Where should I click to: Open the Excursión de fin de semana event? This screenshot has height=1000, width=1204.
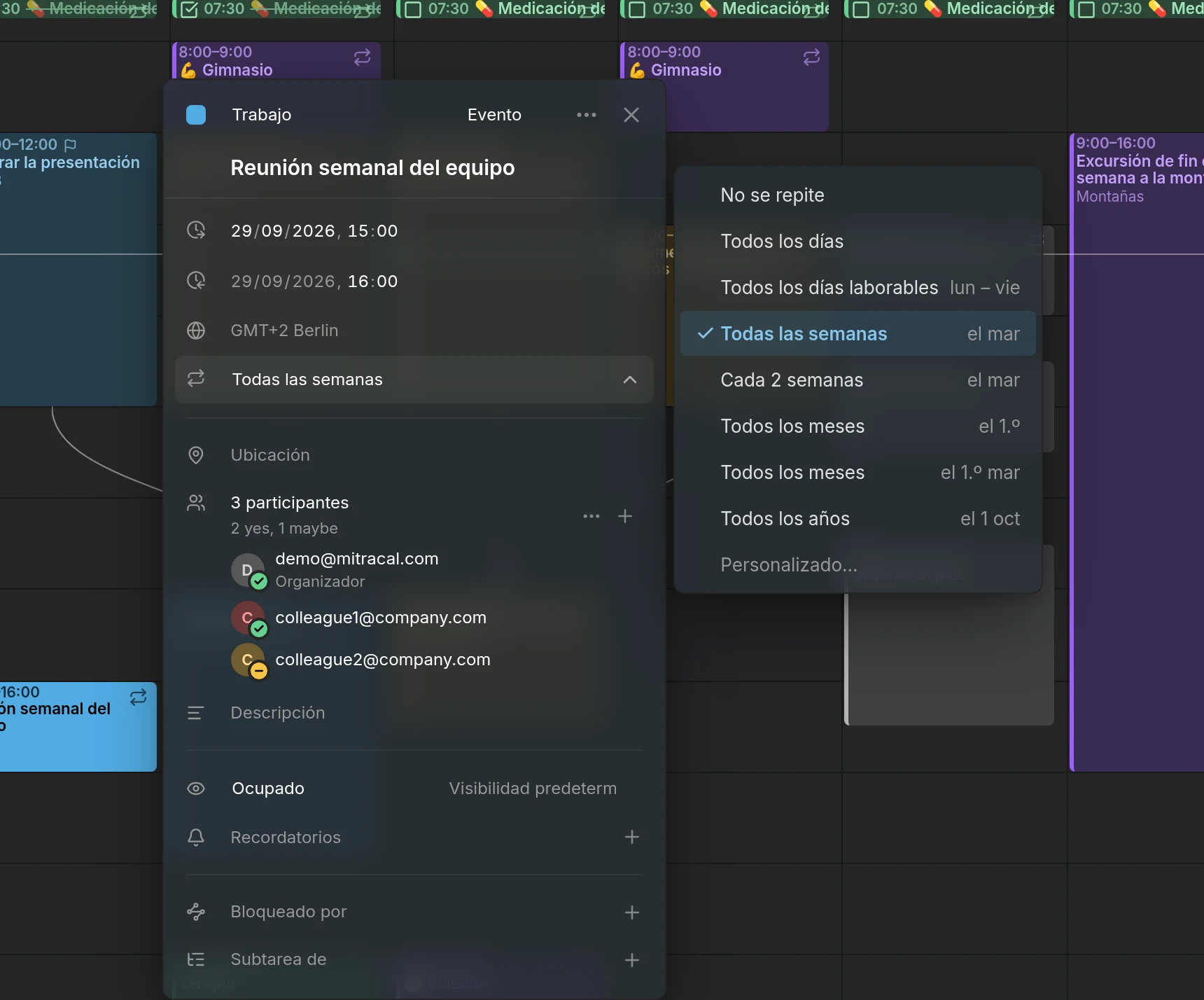[x=1138, y=452]
